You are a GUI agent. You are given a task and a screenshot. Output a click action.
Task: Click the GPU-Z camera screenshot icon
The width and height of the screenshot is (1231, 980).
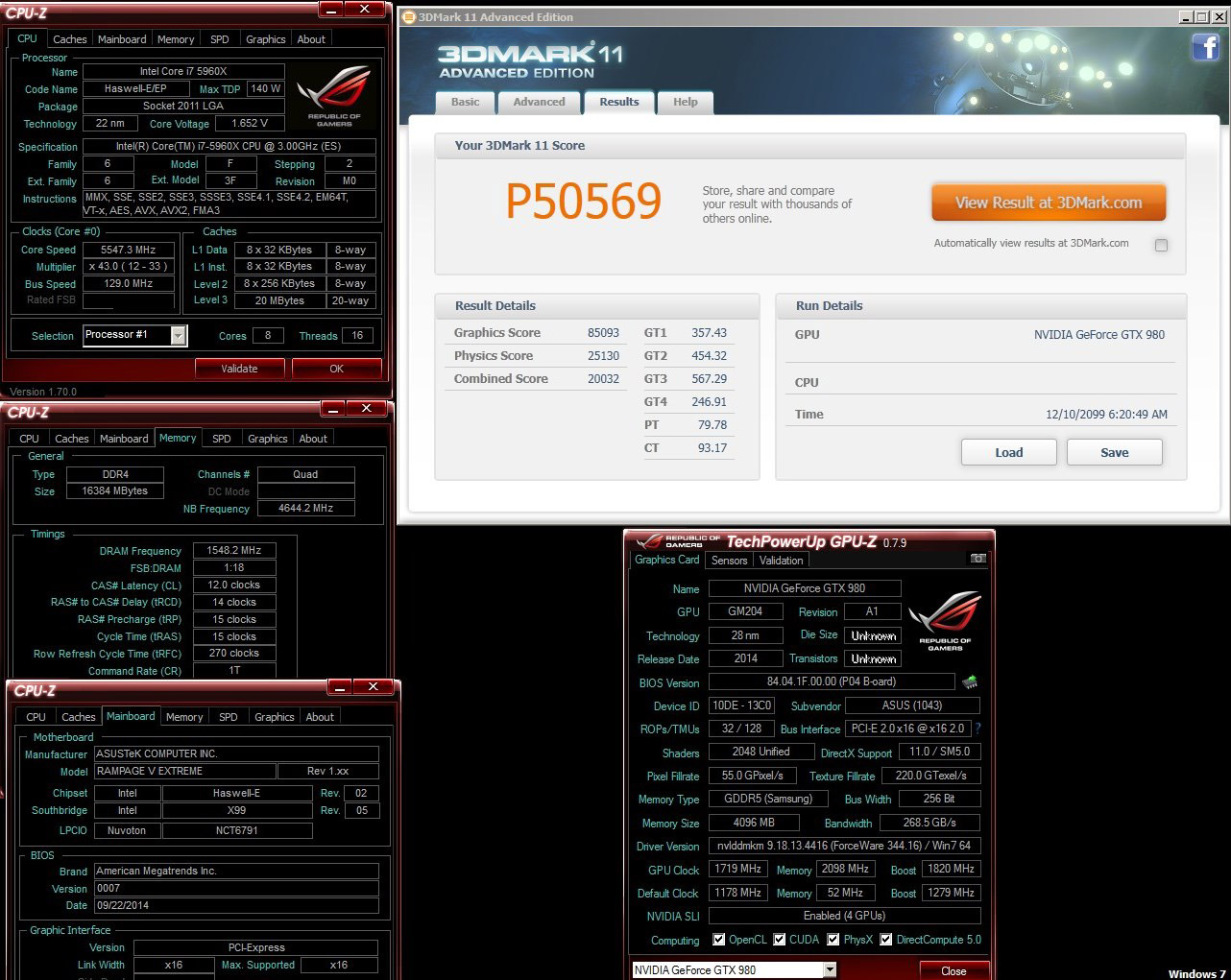978,558
